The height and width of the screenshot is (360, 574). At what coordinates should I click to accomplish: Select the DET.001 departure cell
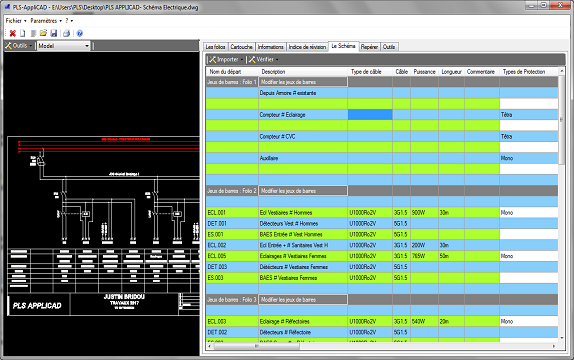pos(232,223)
